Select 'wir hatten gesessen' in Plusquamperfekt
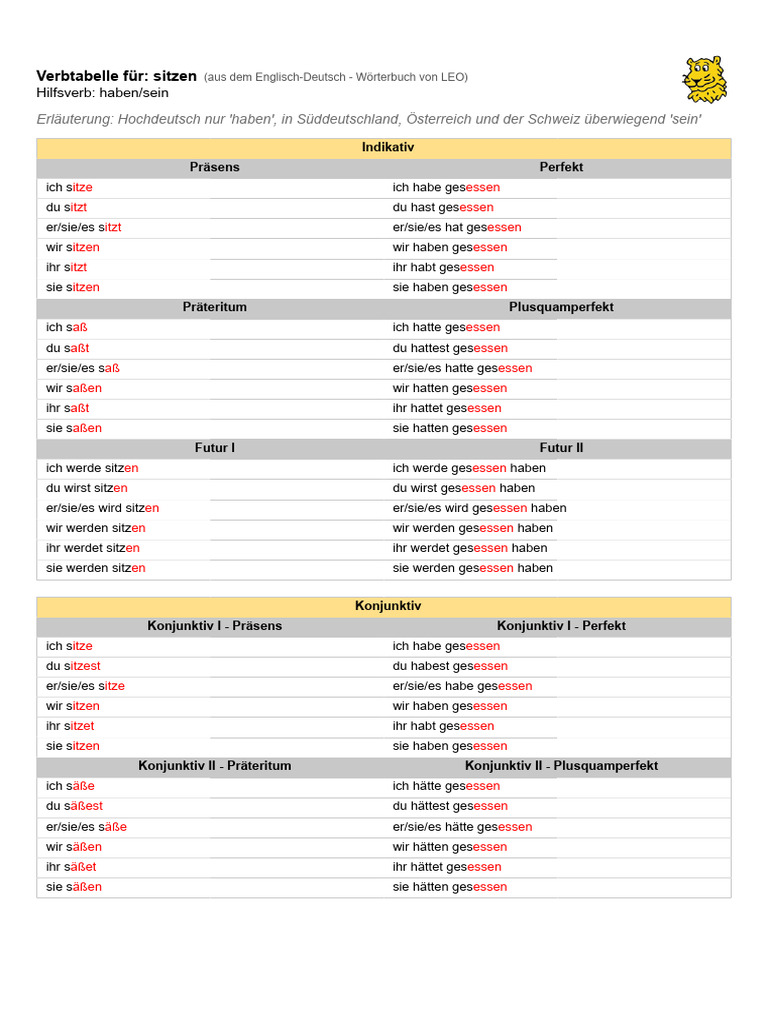768x1024 pixels. point(449,388)
